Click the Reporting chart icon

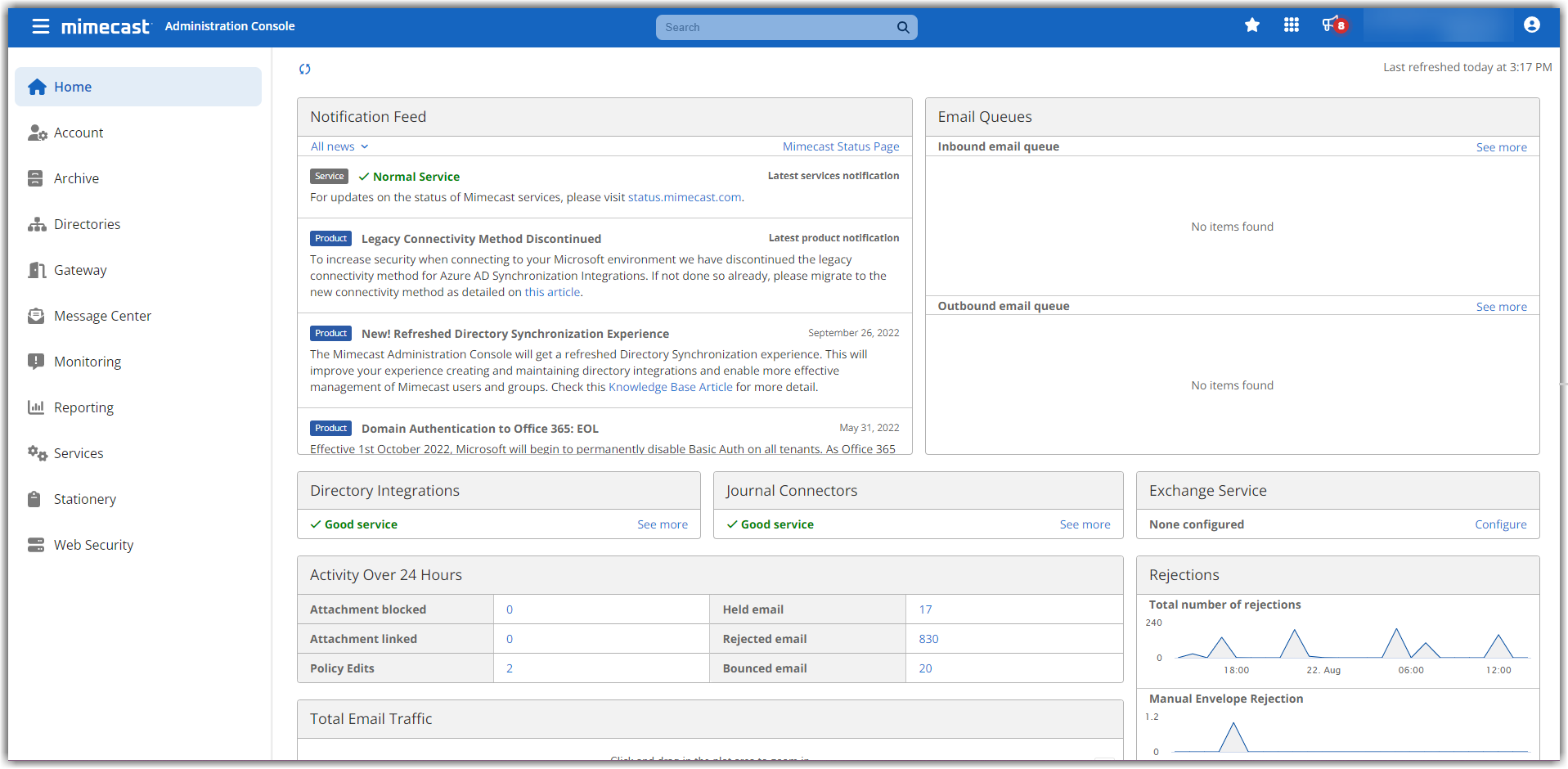tap(36, 407)
